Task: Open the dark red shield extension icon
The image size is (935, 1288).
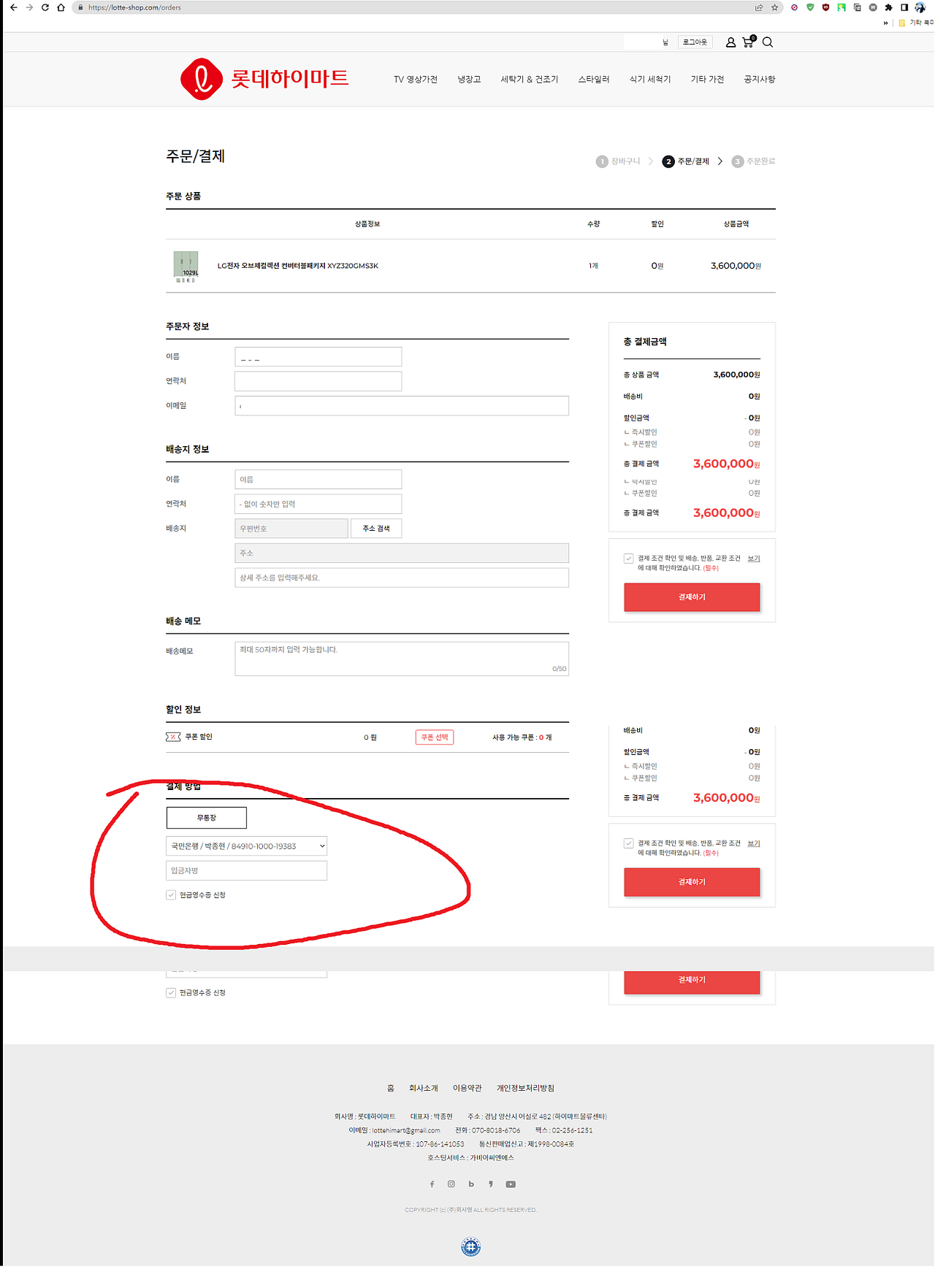Action: point(825,7)
